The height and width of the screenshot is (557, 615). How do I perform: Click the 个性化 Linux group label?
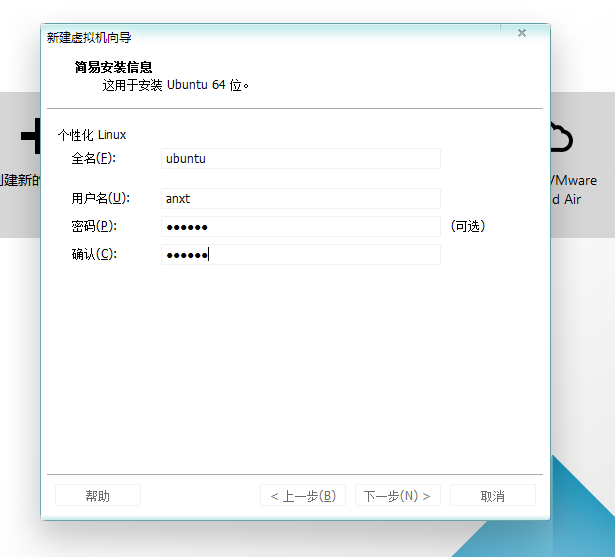[x=92, y=135]
